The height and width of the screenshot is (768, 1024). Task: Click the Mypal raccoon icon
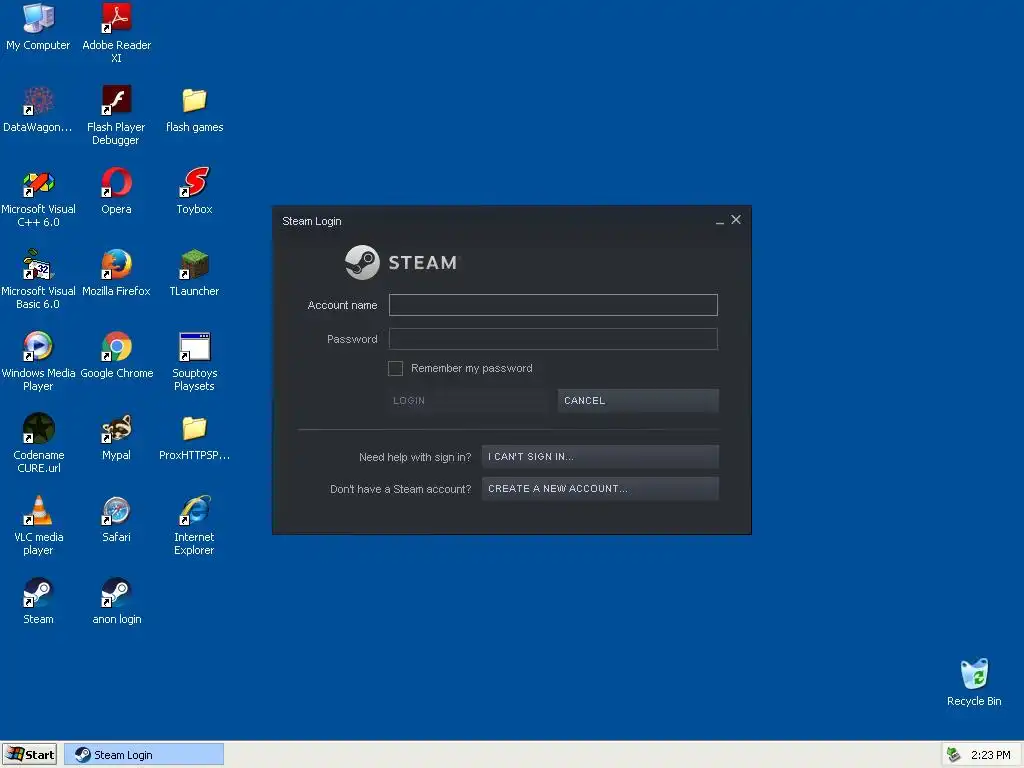[116, 428]
